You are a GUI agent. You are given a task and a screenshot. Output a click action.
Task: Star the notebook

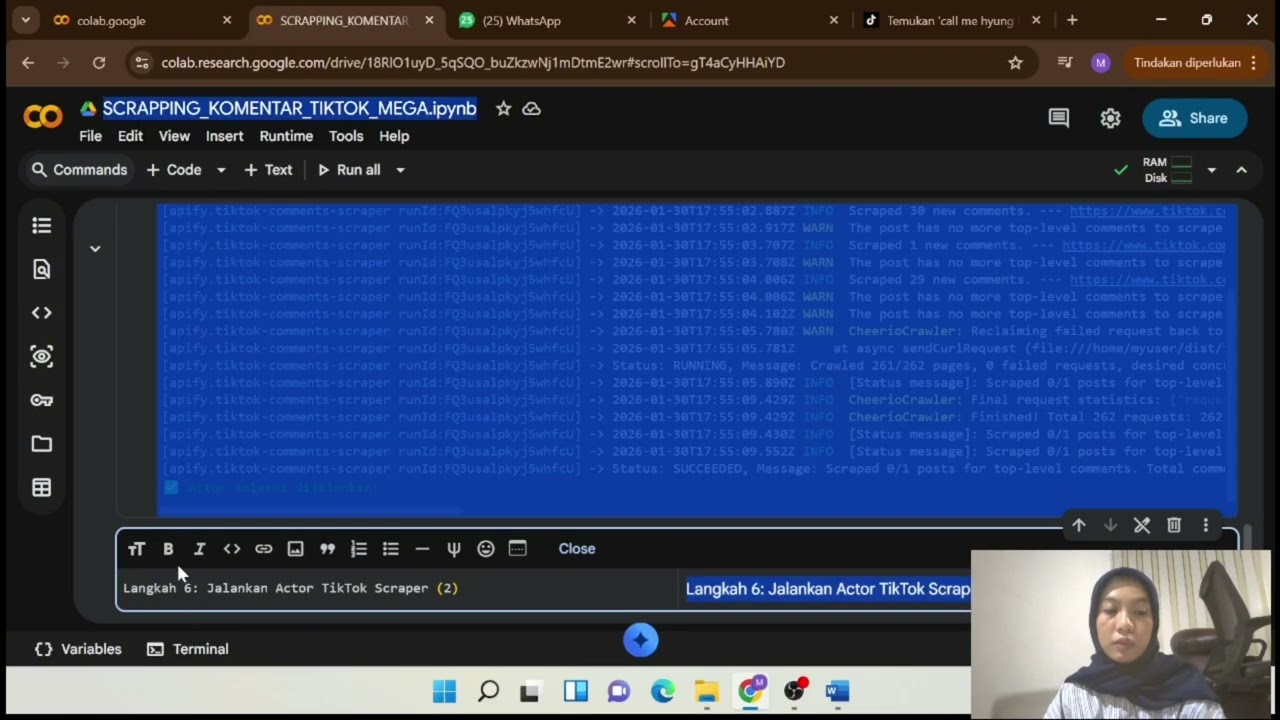tap(504, 108)
